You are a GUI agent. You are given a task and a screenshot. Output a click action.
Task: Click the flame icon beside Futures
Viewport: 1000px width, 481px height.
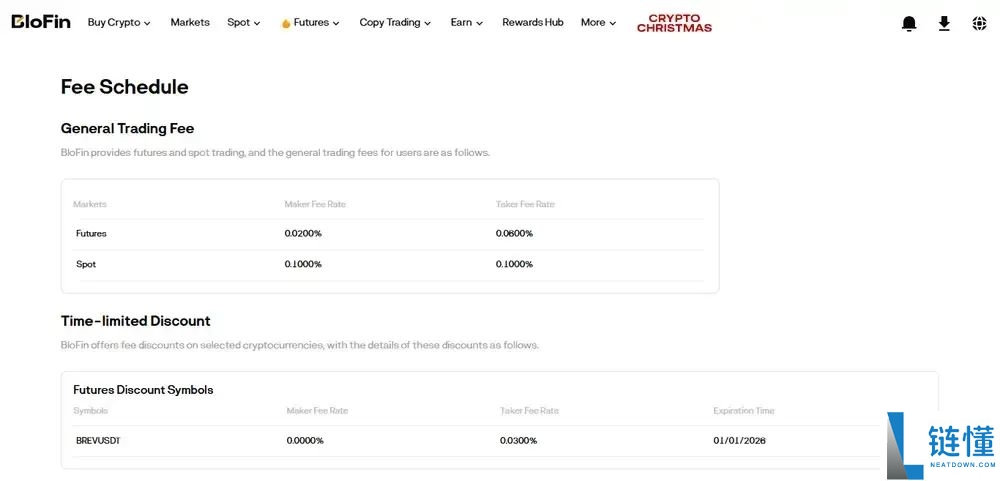coord(286,23)
